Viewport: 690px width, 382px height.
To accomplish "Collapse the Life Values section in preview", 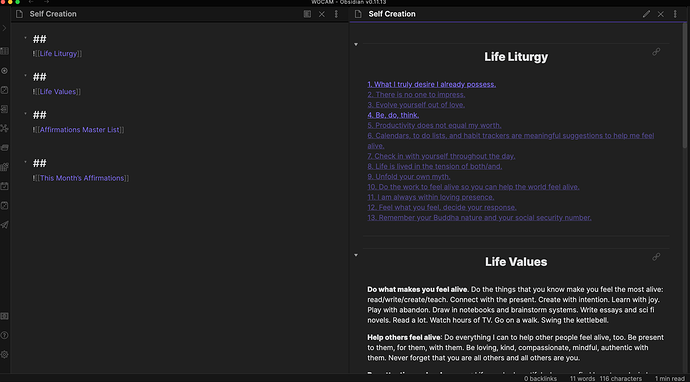I will (356, 255).
